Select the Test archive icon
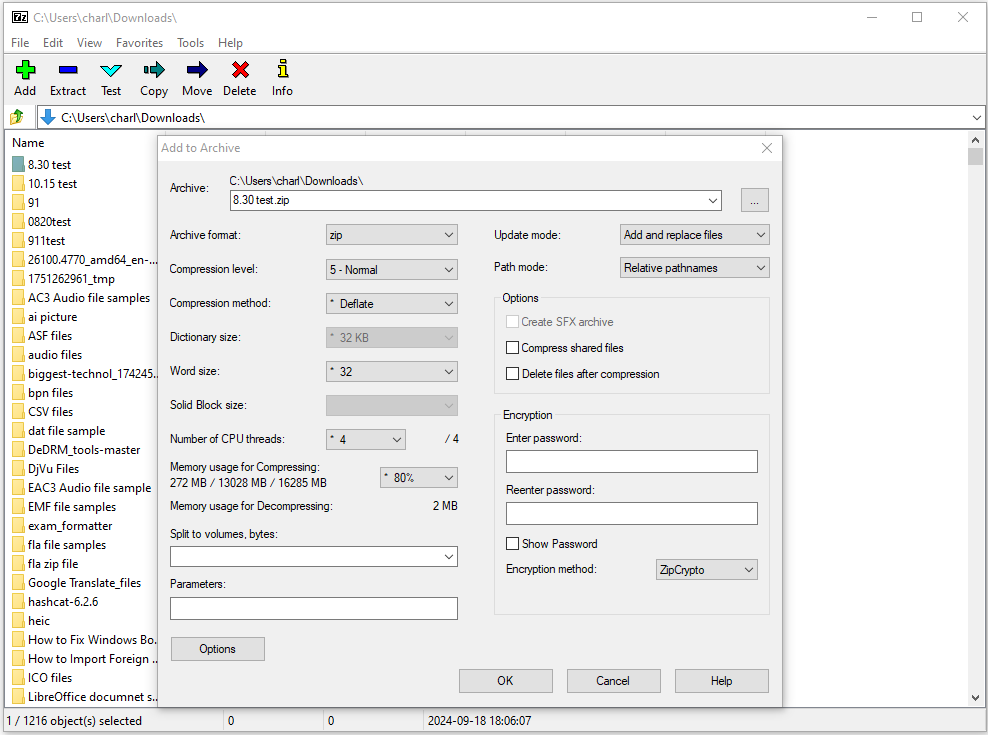The height and width of the screenshot is (735, 988). click(110, 71)
